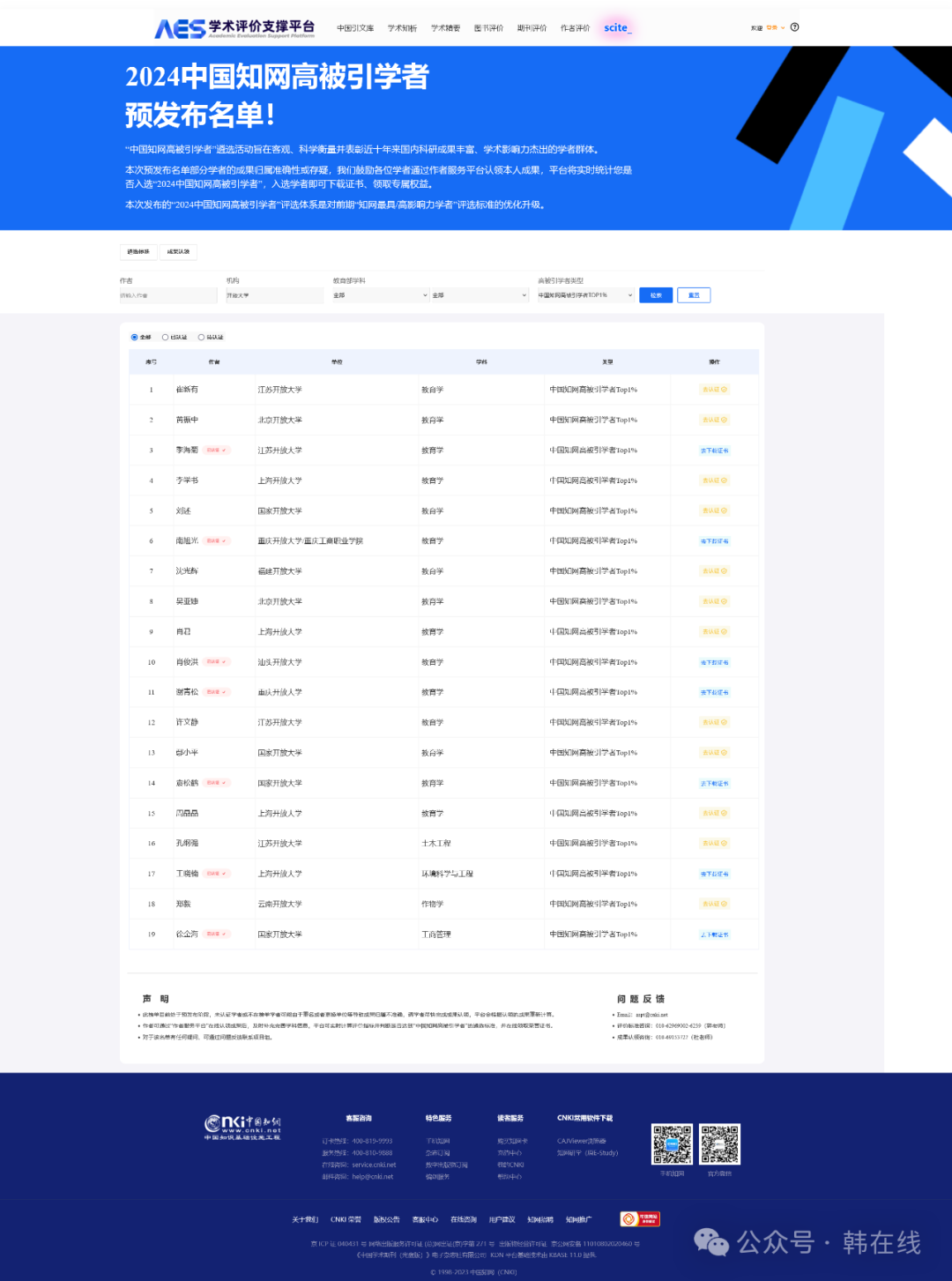The height and width of the screenshot is (1281, 952).
Task: Click 下载证书 link in row 3
Action: coord(714,451)
